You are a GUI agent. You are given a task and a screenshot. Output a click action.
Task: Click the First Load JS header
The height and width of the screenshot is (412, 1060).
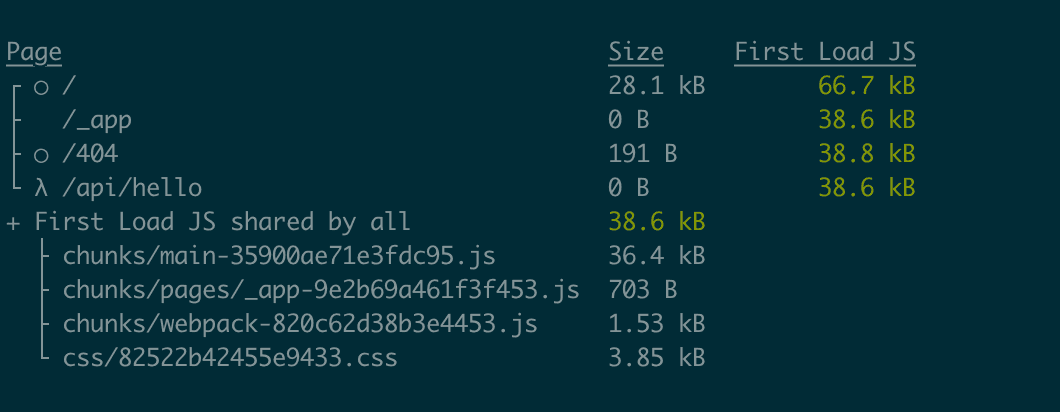click(824, 52)
